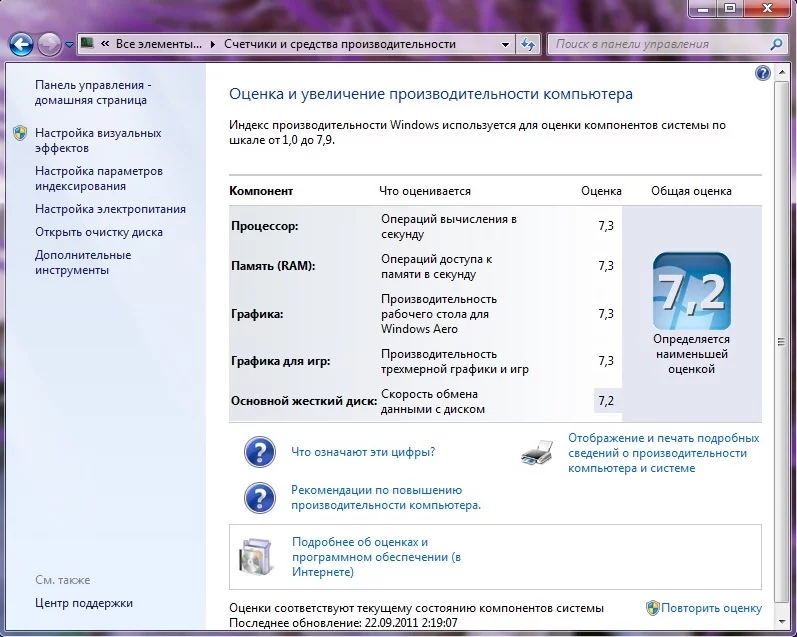This screenshot has width=797, height=637.
Task: Expand the breadcrumb arrow after 'Все элементы'
Action: pyautogui.click(x=211, y=44)
